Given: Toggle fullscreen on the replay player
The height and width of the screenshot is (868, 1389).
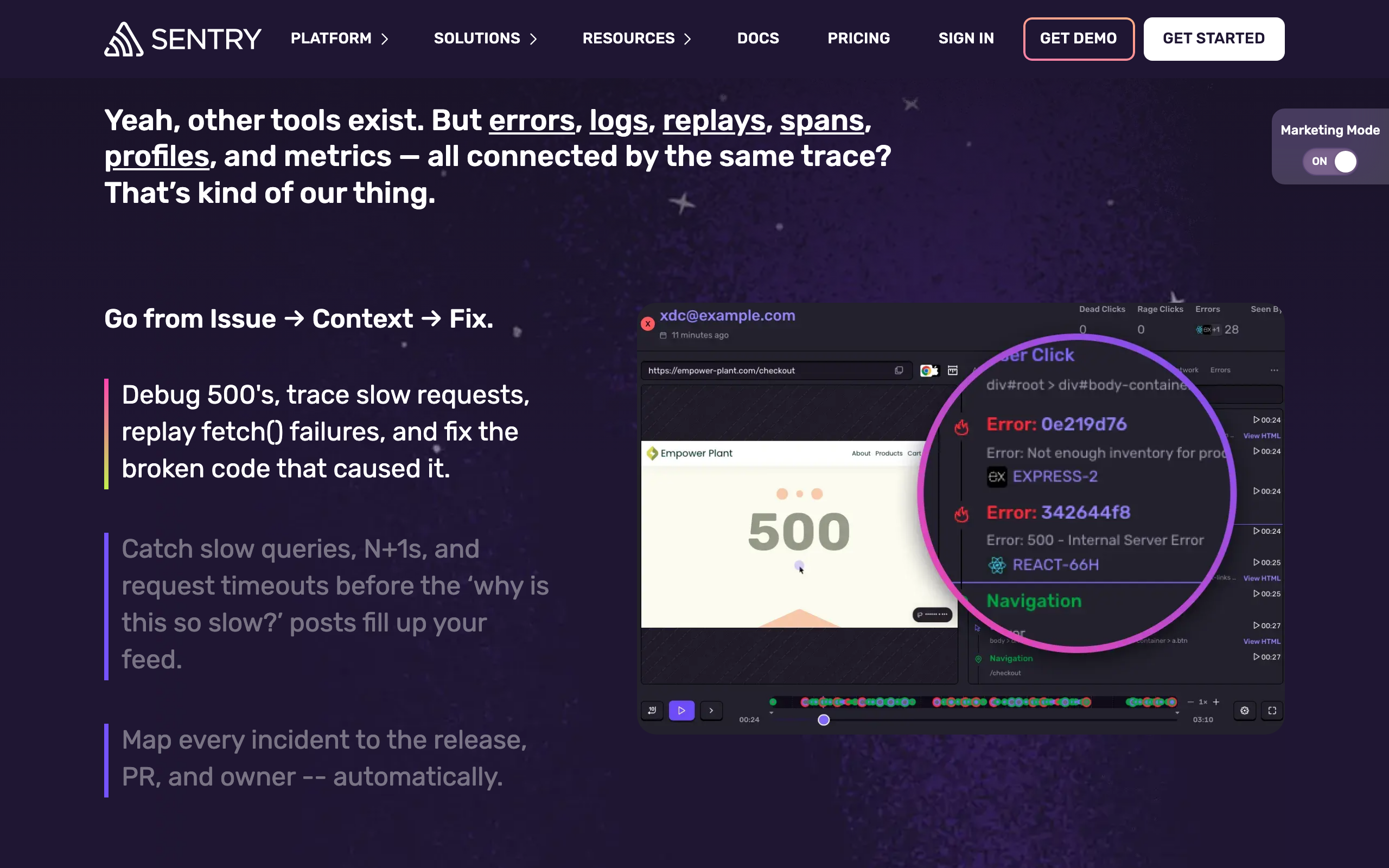Looking at the screenshot, I should tap(1272, 711).
